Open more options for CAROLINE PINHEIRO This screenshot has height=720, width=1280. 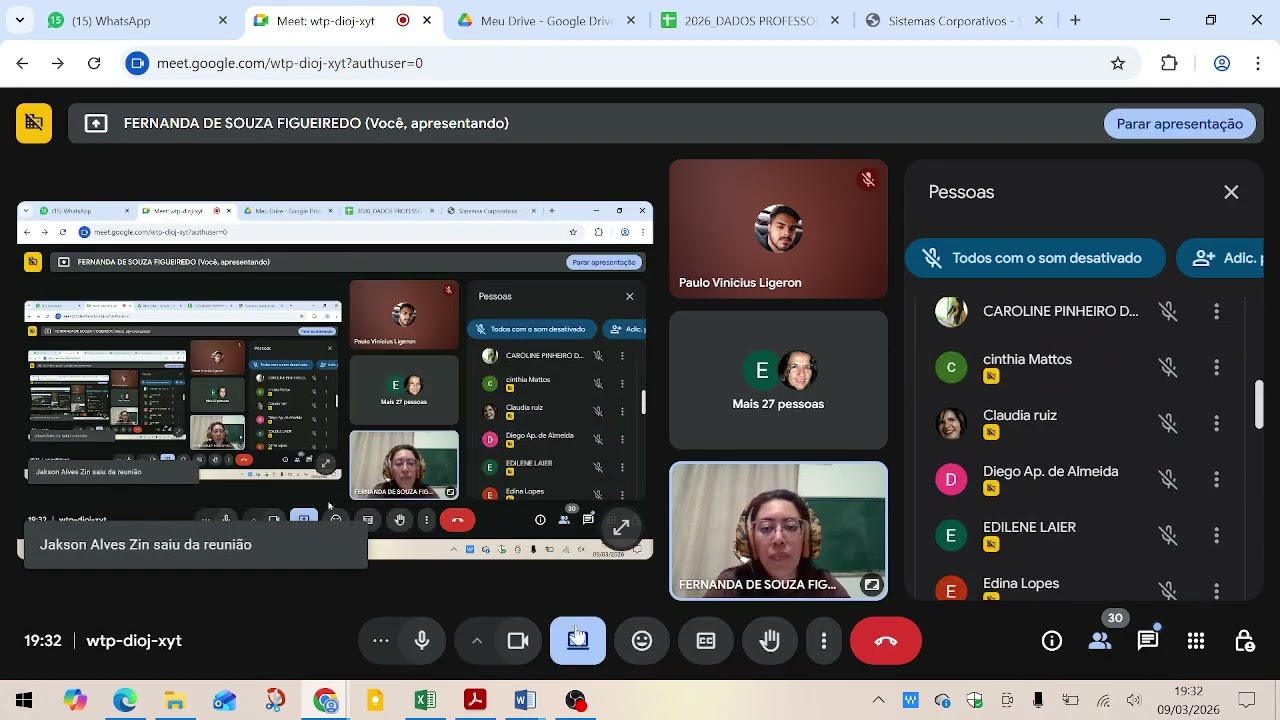pos(1216,312)
